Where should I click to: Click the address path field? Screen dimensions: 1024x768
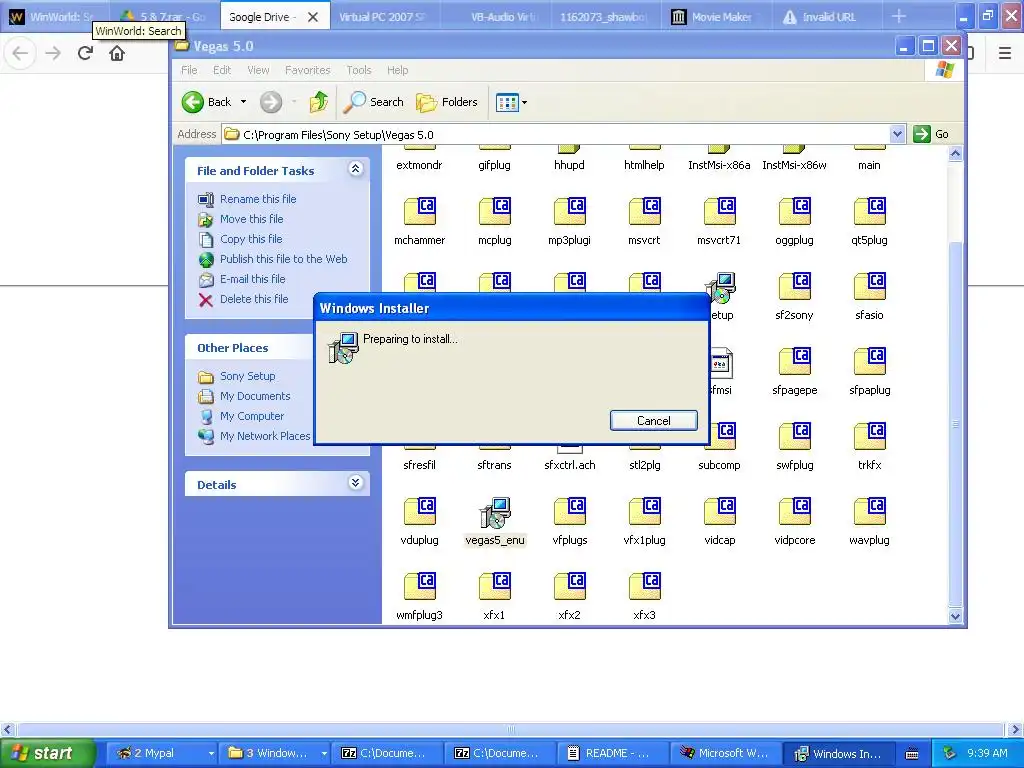556,134
